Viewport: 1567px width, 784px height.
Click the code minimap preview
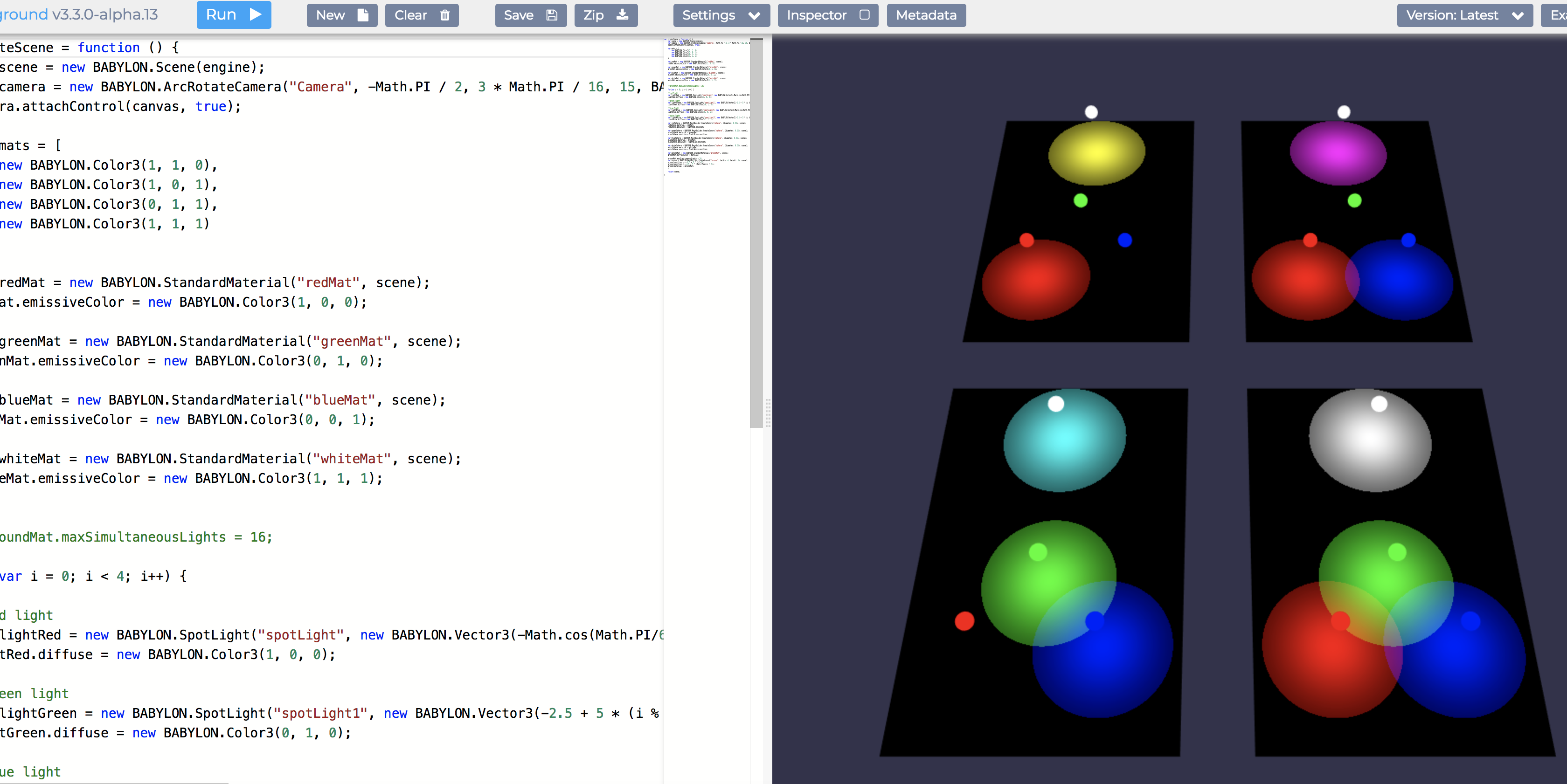coord(706,107)
